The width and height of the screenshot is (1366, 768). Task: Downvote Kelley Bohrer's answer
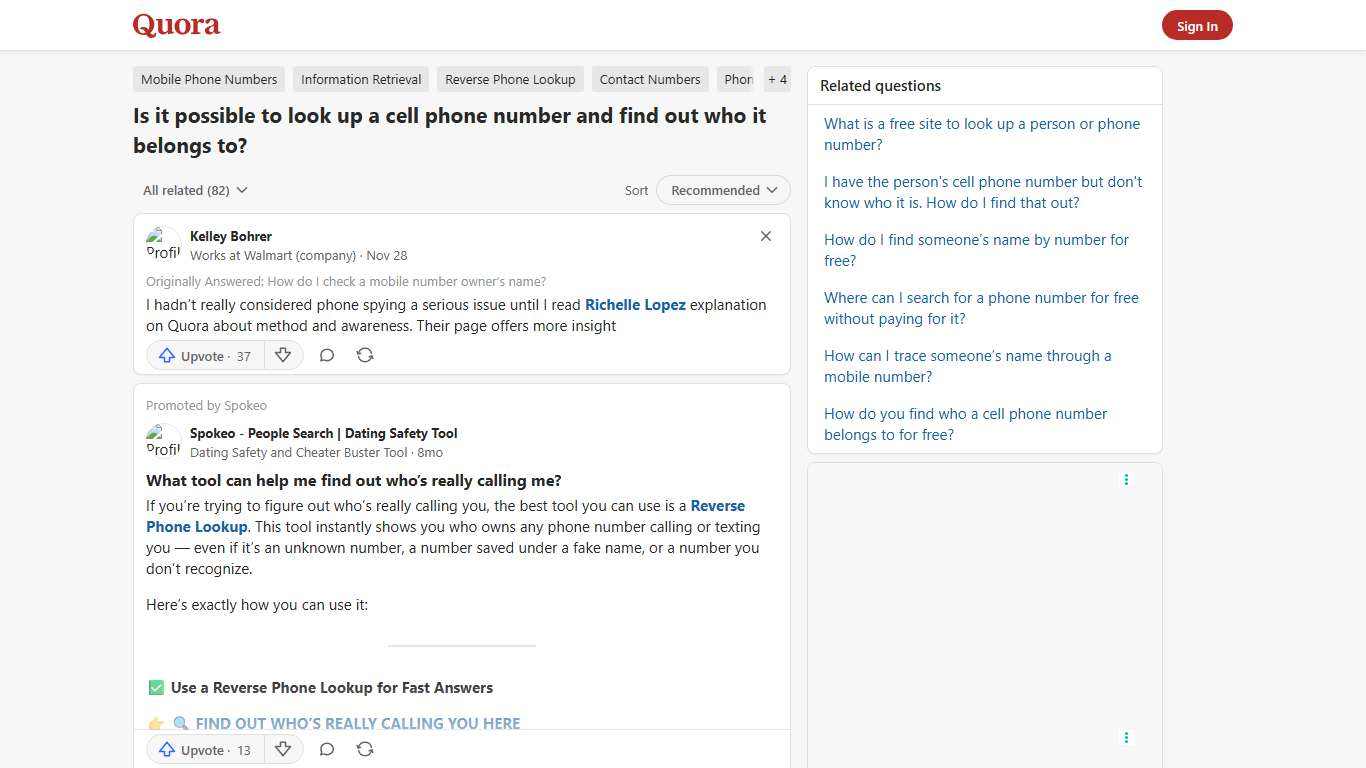coord(283,355)
